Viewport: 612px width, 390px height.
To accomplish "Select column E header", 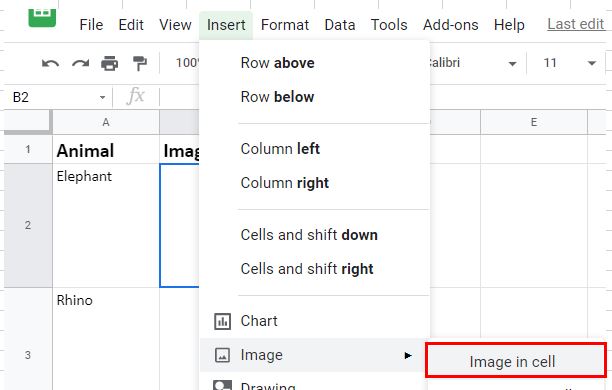I will click(534, 123).
